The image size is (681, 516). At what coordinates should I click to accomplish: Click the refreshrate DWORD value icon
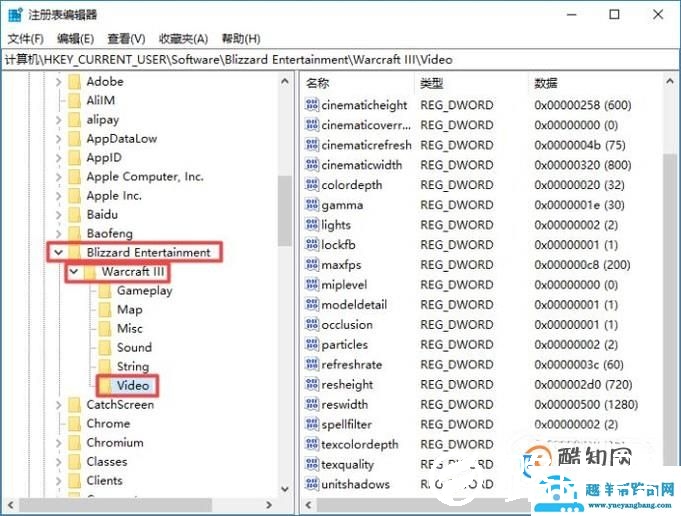pyautogui.click(x=312, y=364)
